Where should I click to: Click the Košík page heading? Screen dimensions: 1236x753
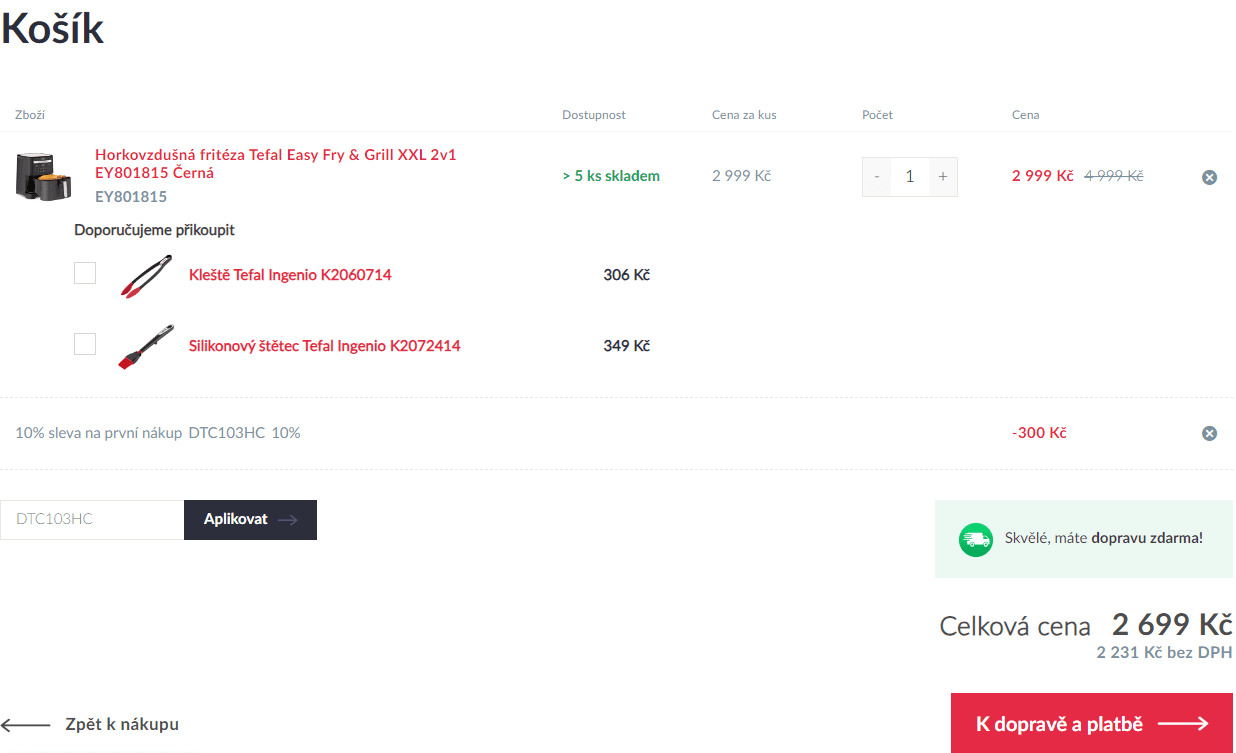tap(53, 29)
